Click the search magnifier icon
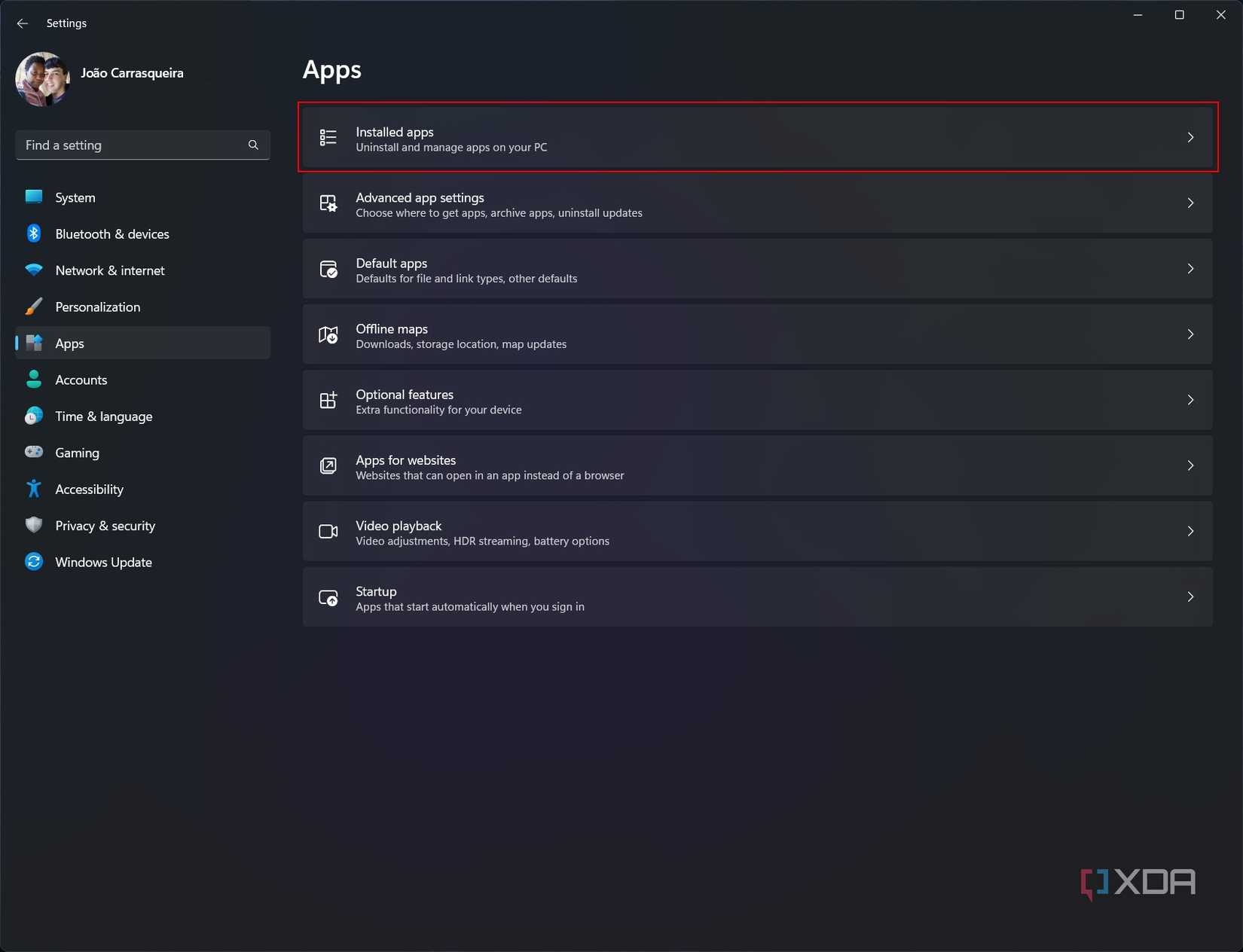This screenshot has height=952, width=1243. 253,145
